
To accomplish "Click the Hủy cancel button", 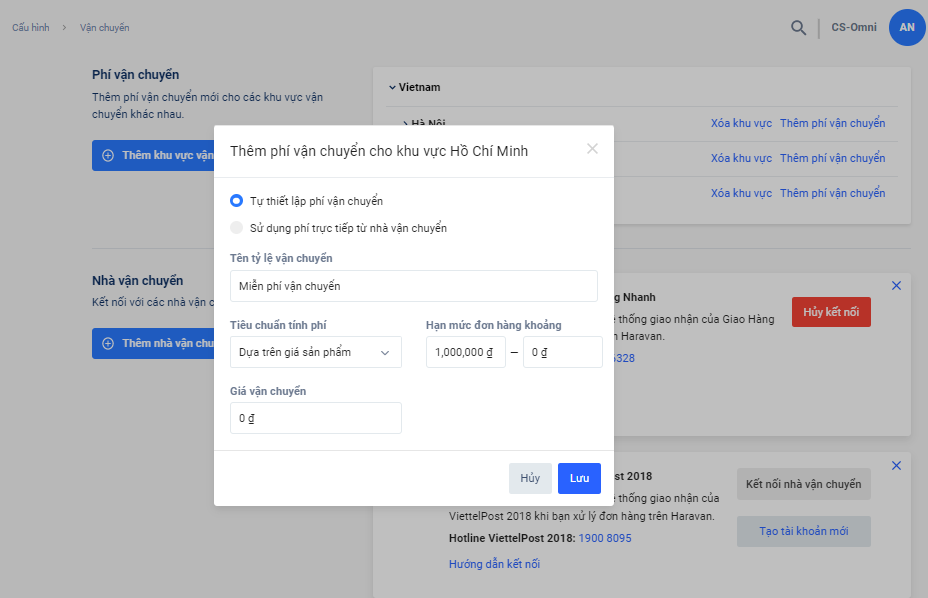I will (x=530, y=478).
